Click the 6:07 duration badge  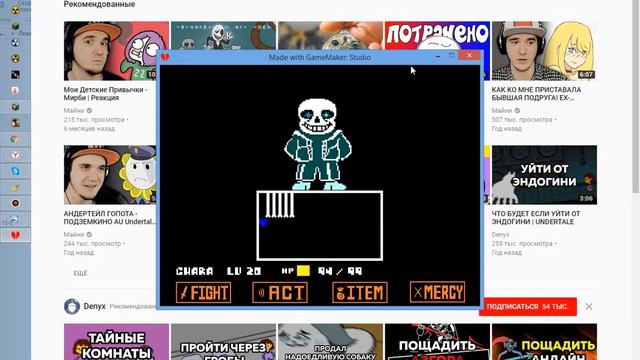[586, 75]
